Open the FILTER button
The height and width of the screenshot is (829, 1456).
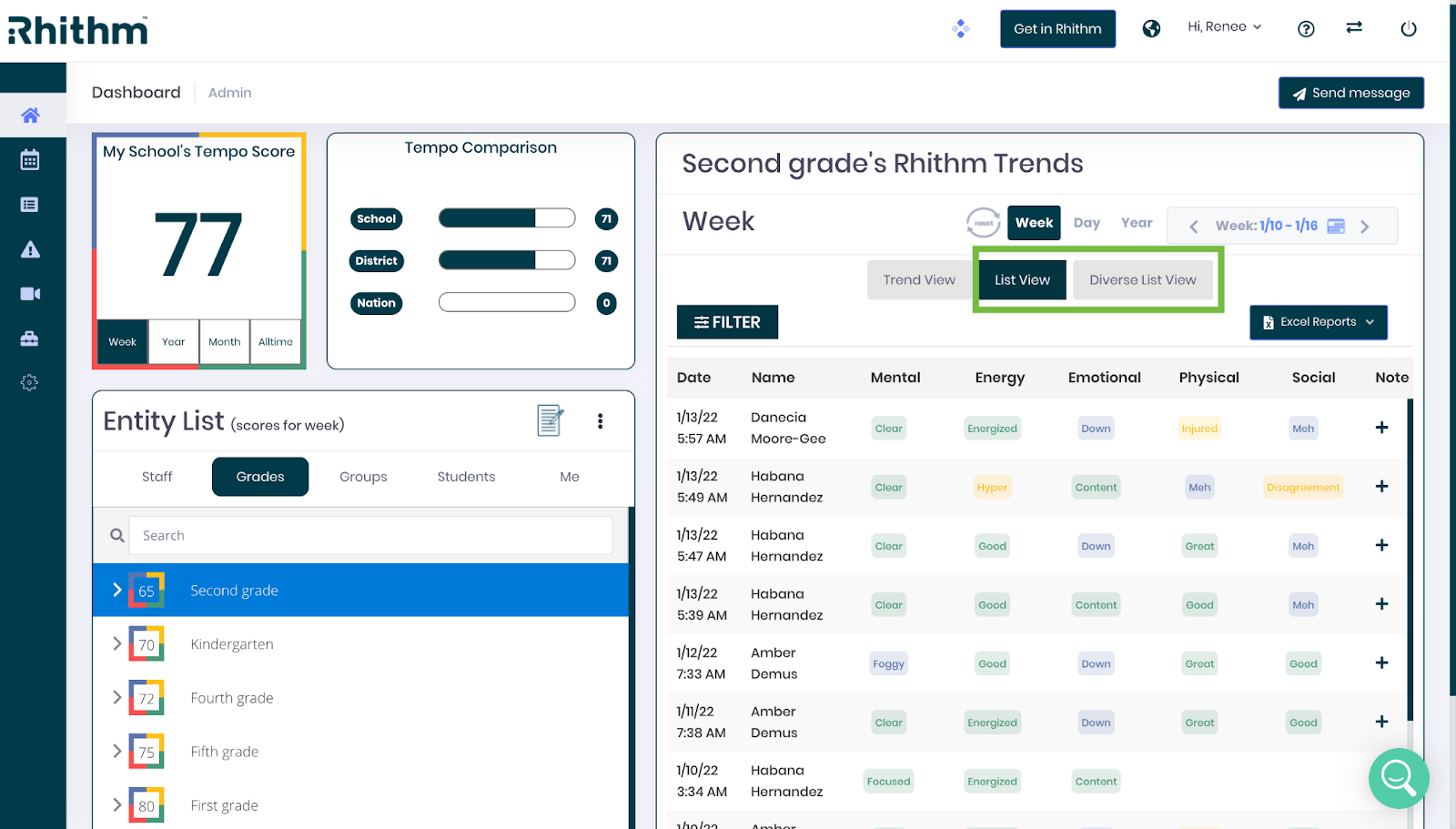click(x=727, y=322)
